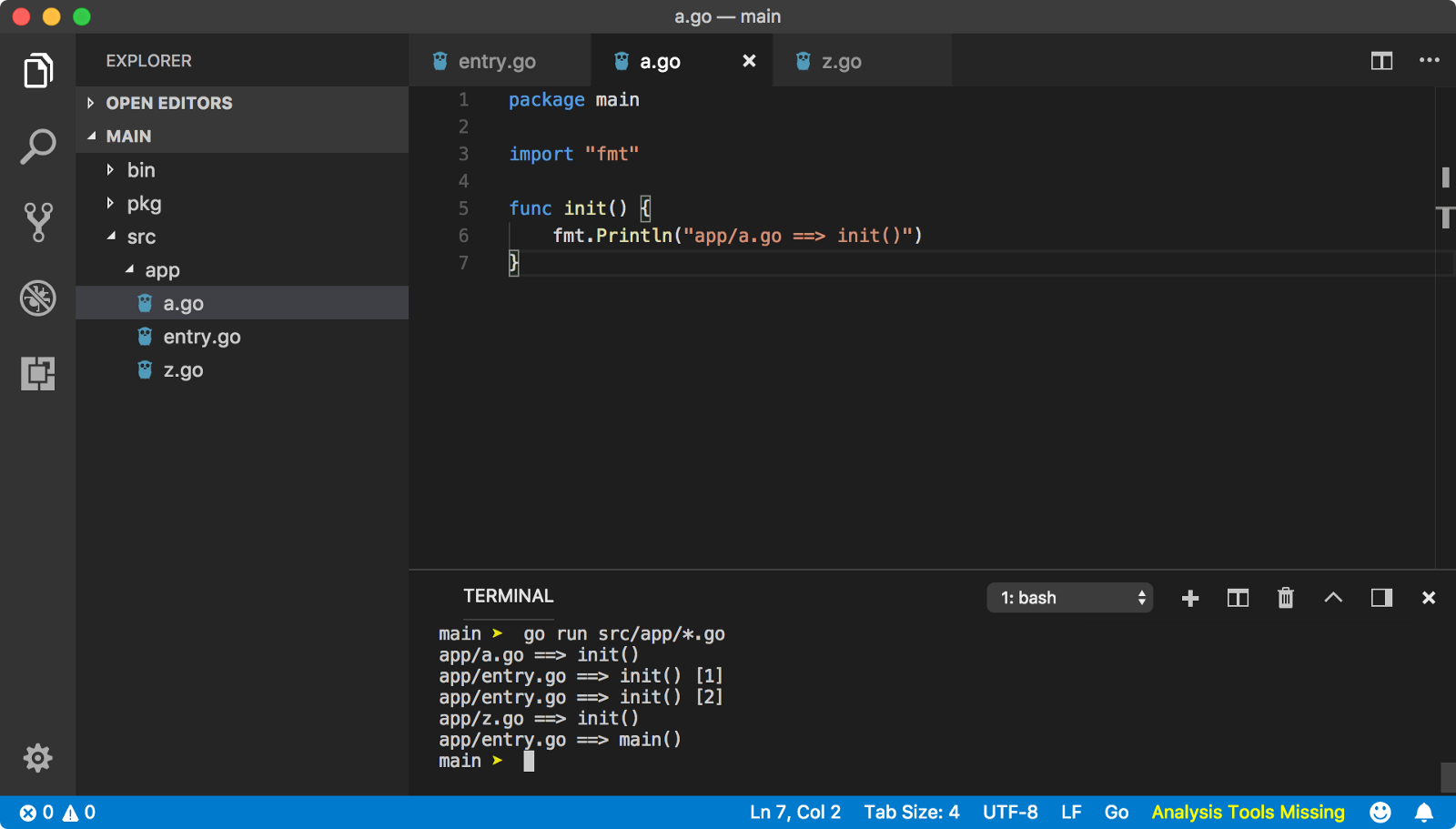Open the Manage gear menu
Screen dimensions: 1456x829
click(37, 757)
